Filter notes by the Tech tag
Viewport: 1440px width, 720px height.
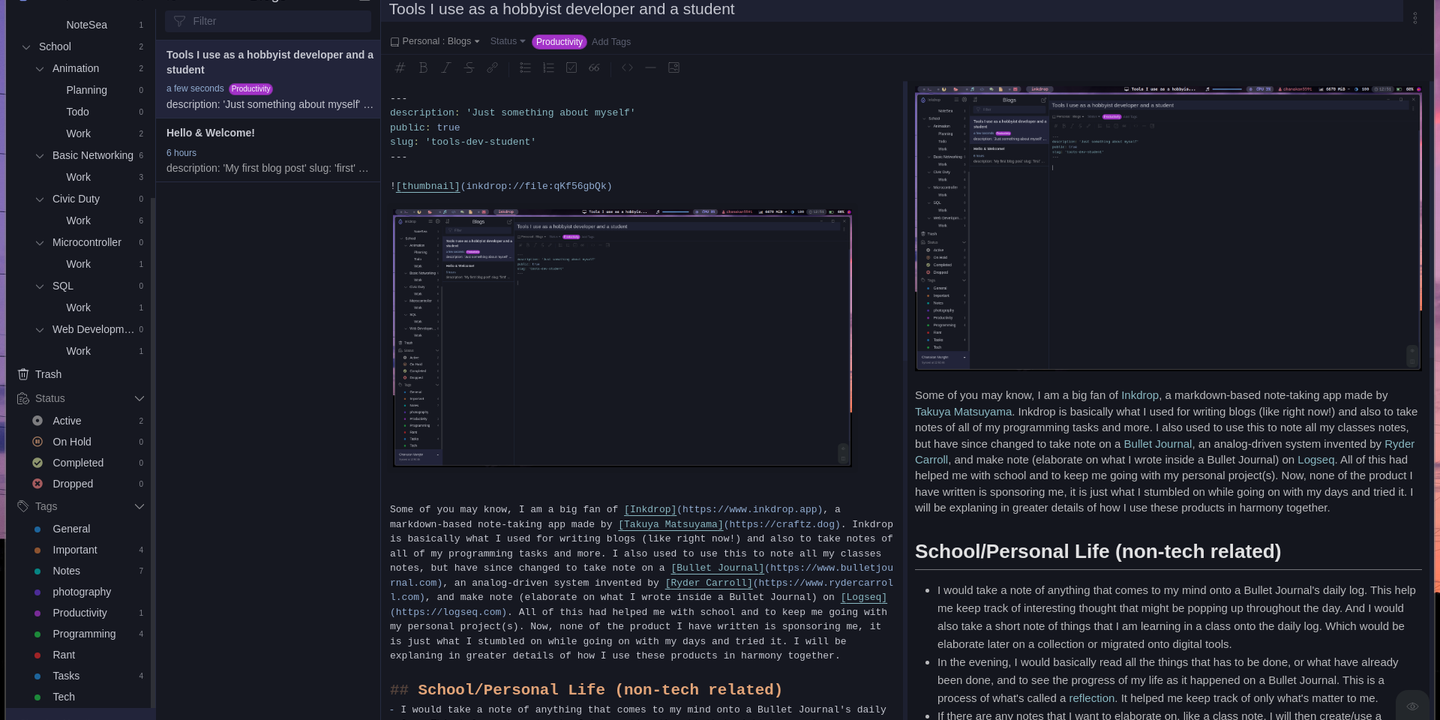click(64, 697)
